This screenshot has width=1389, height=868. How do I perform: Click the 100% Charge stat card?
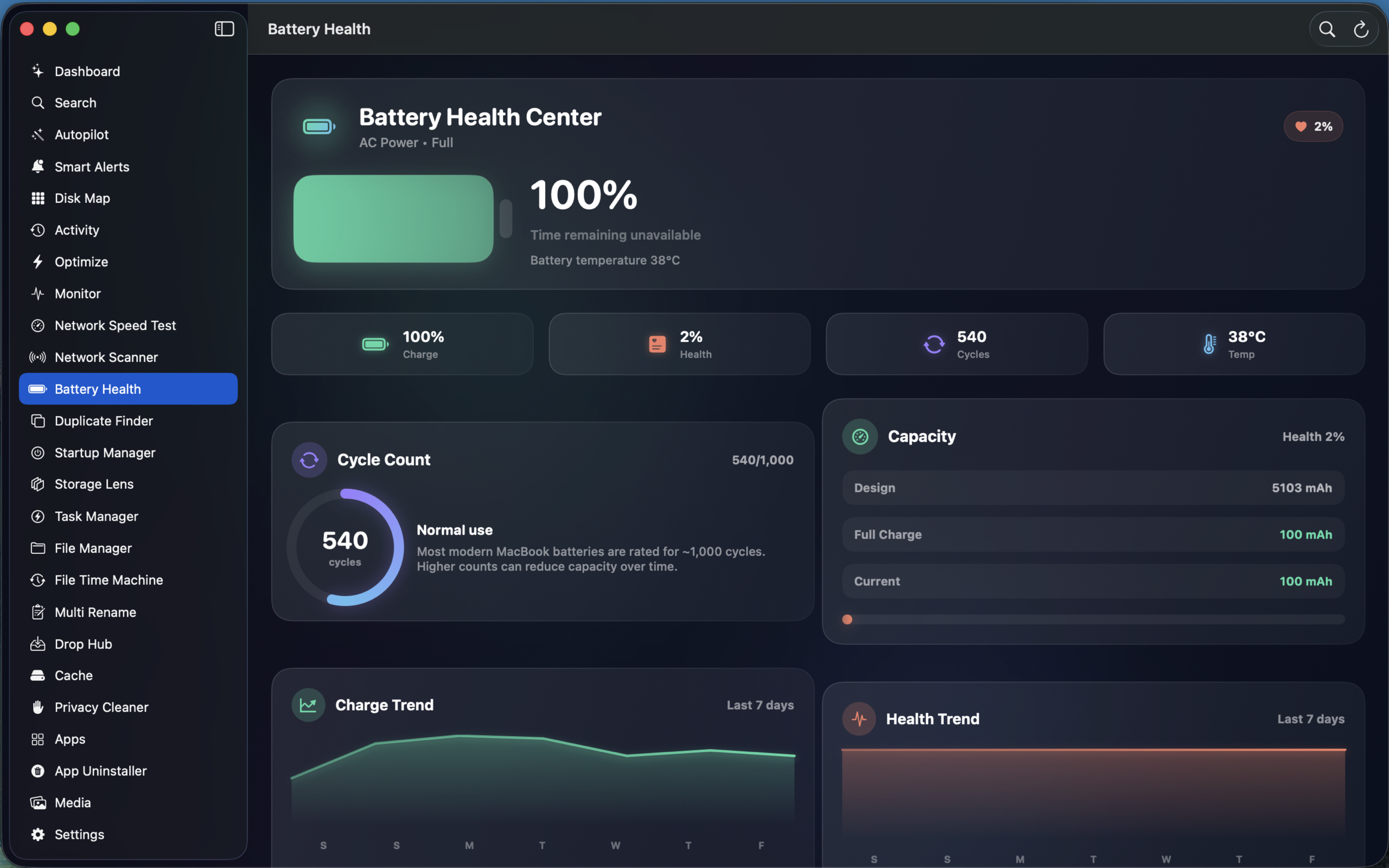tap(403, 344)
